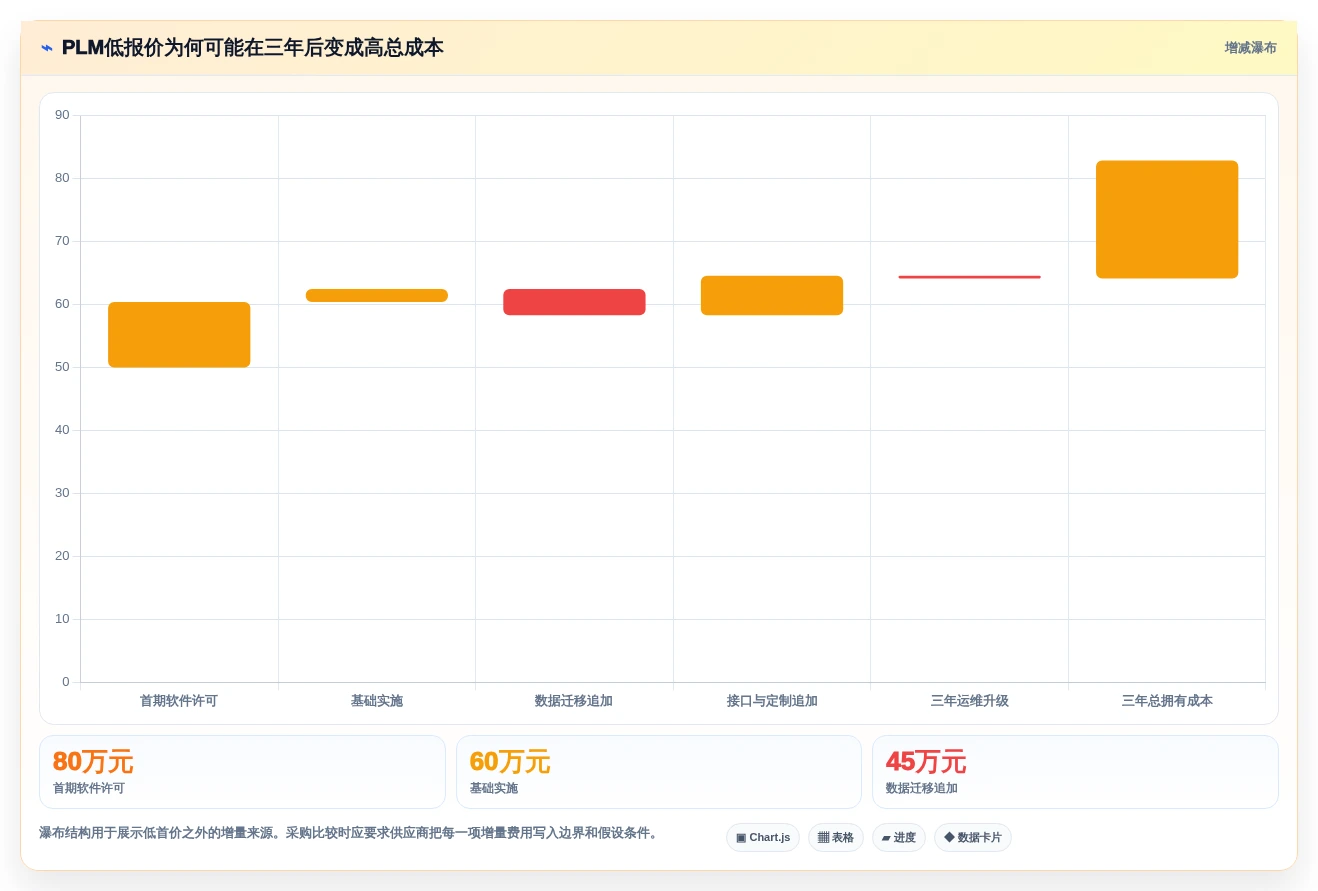Click the x-axis label 接口与定制追加
The image size is (1318, 891).
coord(772,701)
